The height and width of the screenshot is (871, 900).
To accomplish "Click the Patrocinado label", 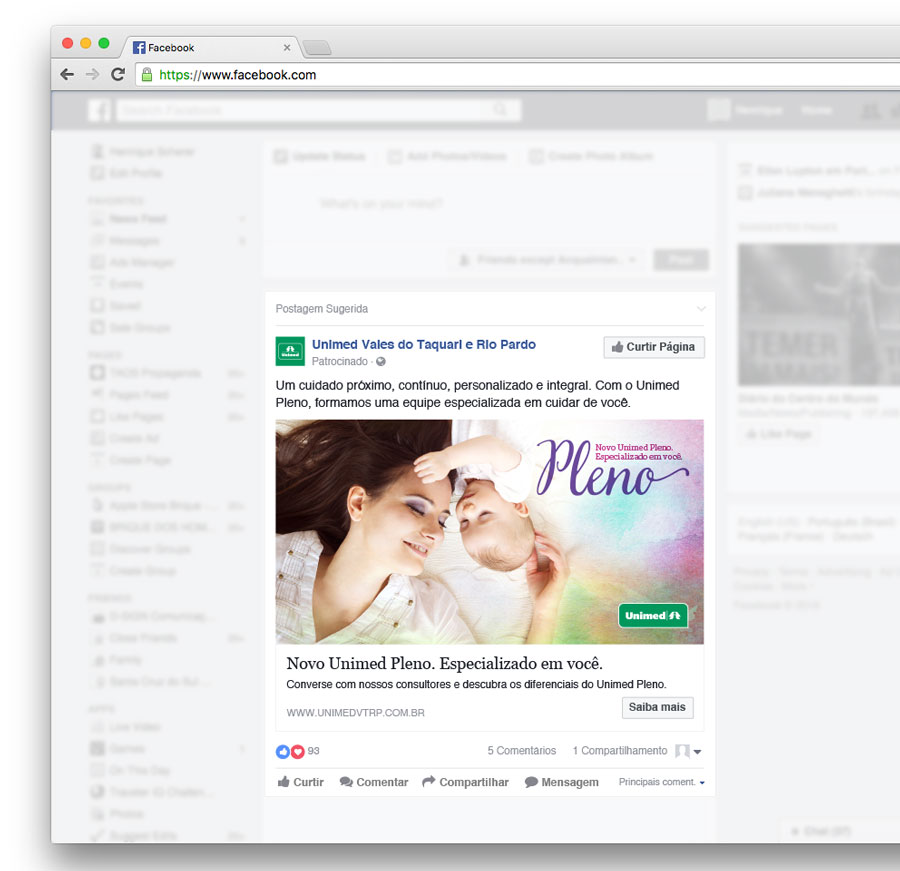I will (x=340, y=361).
